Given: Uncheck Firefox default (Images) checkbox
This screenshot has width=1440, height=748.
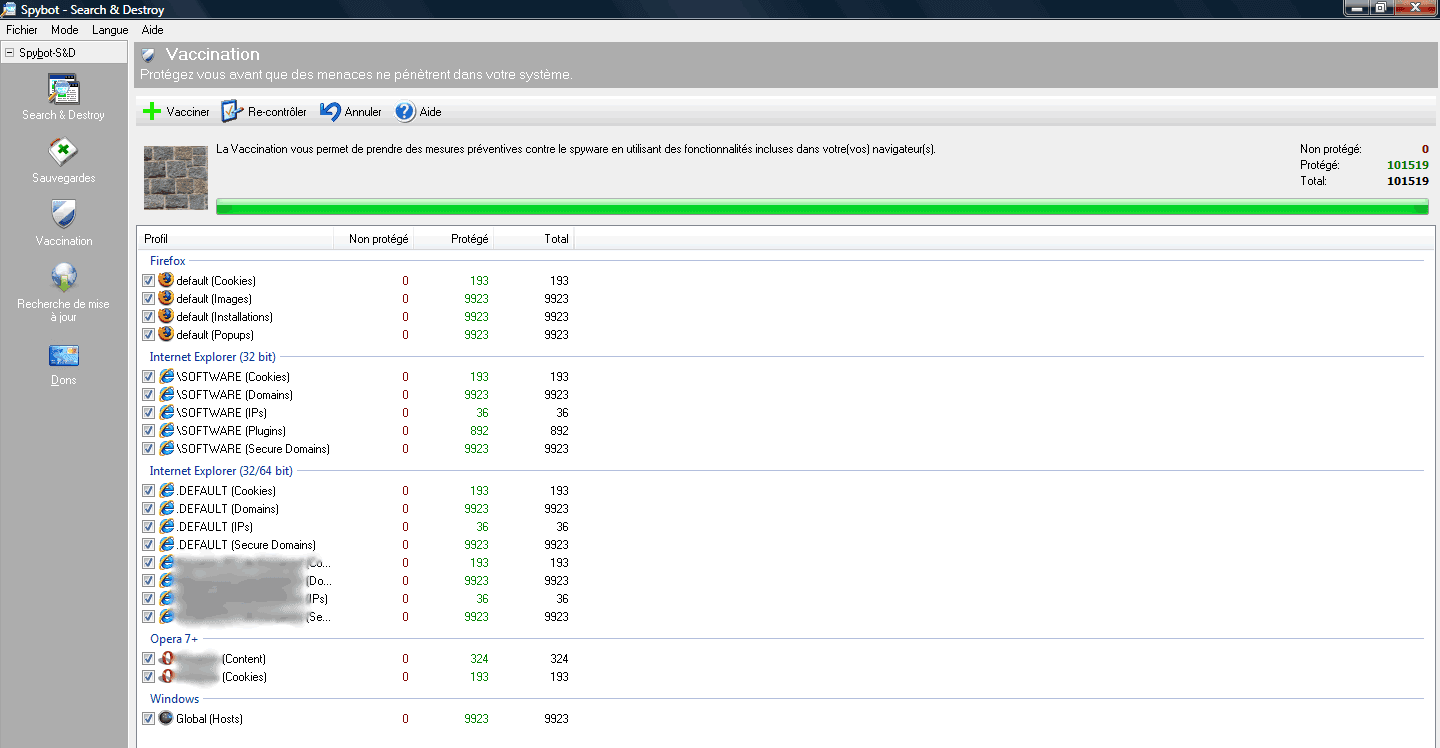Looking at the screenshot, I should (x=148, y=299).
